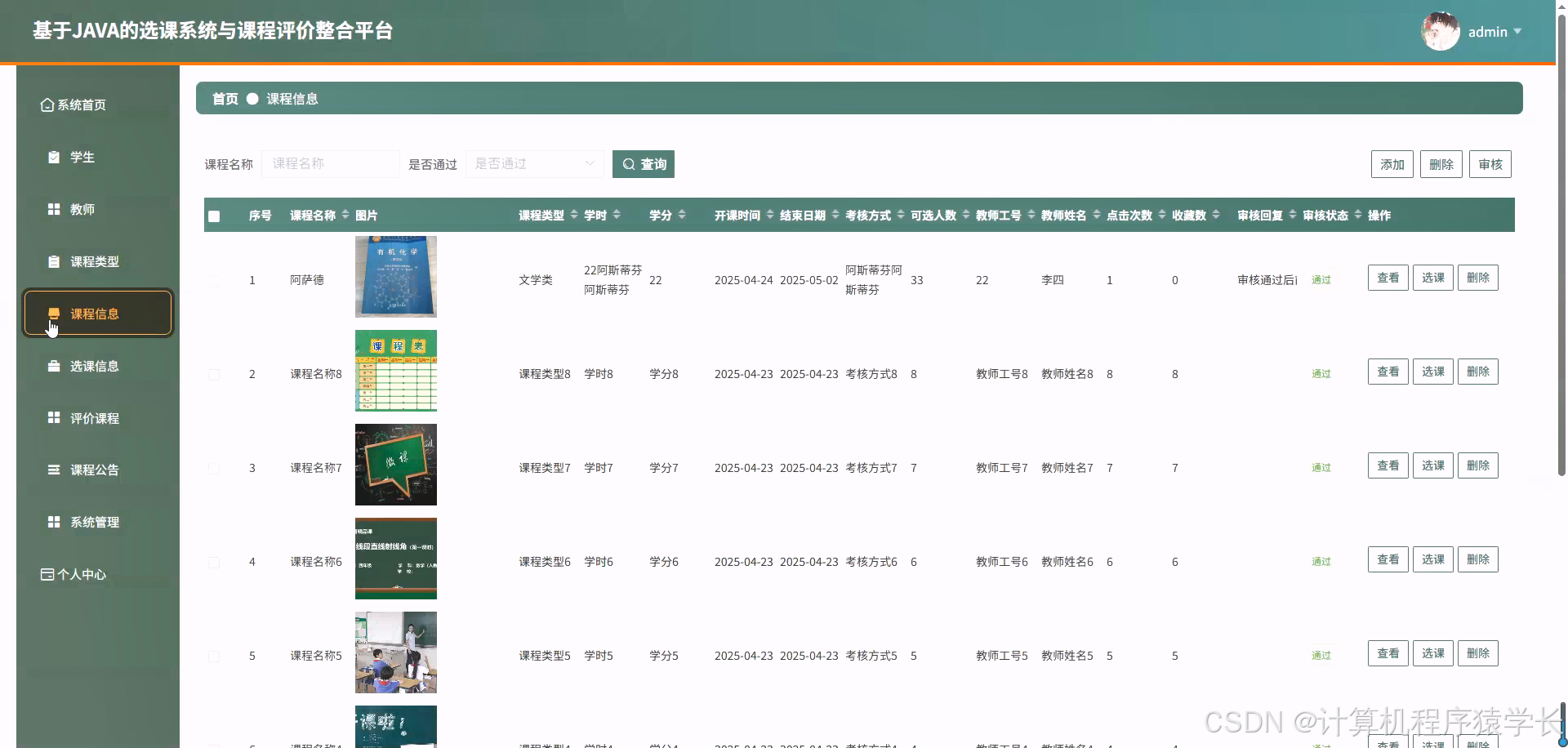Check the row for 课程名称7

[214, 468]
